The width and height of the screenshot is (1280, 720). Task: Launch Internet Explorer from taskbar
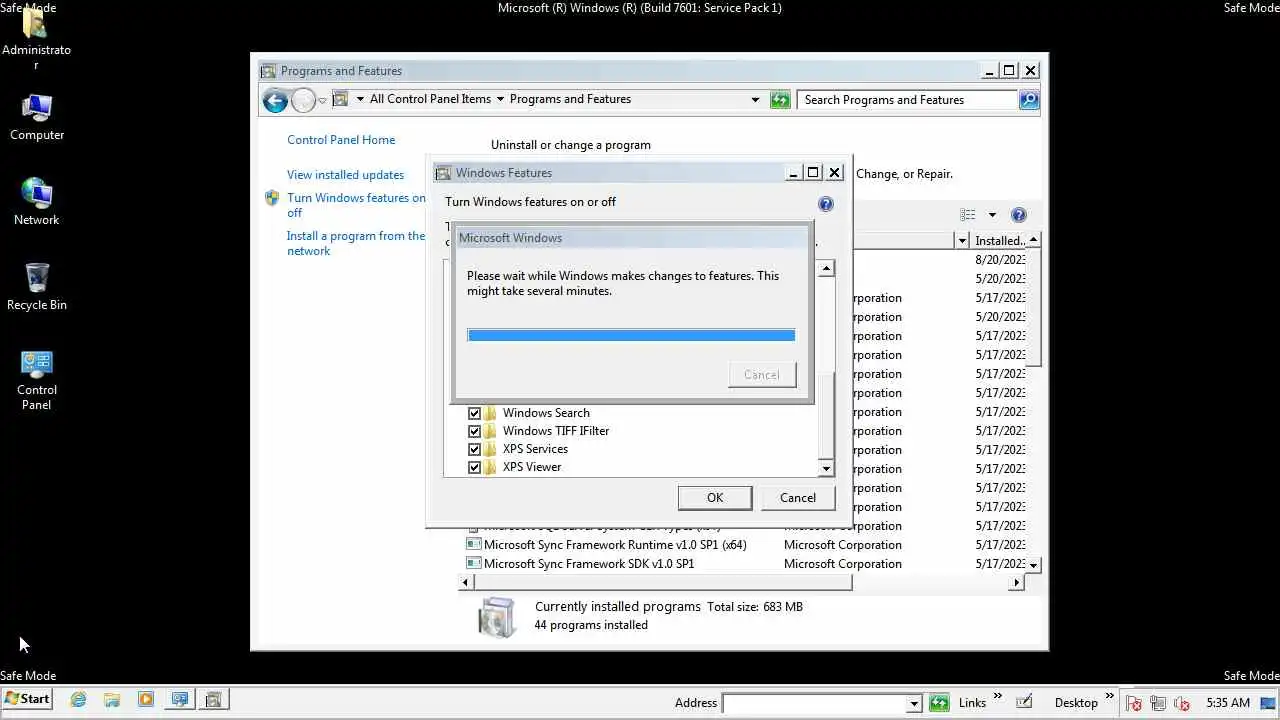point(78,700)
